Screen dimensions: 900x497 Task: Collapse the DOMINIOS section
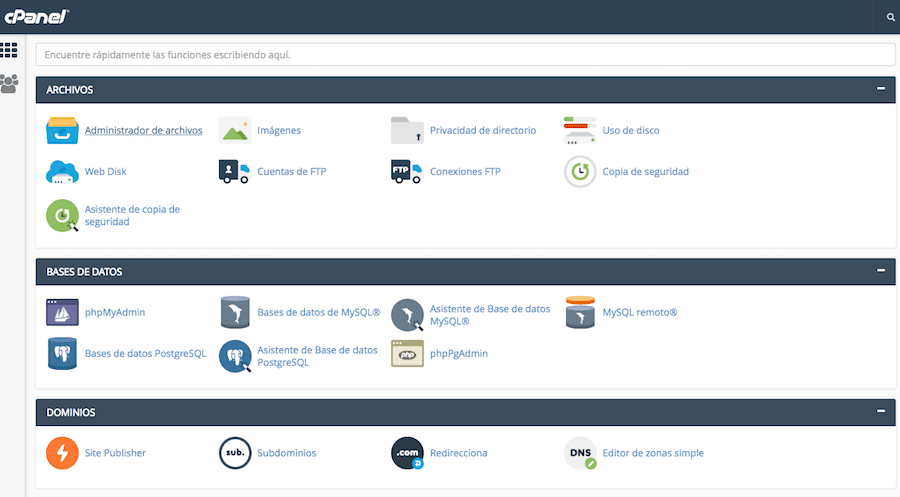tap(880, 411)
